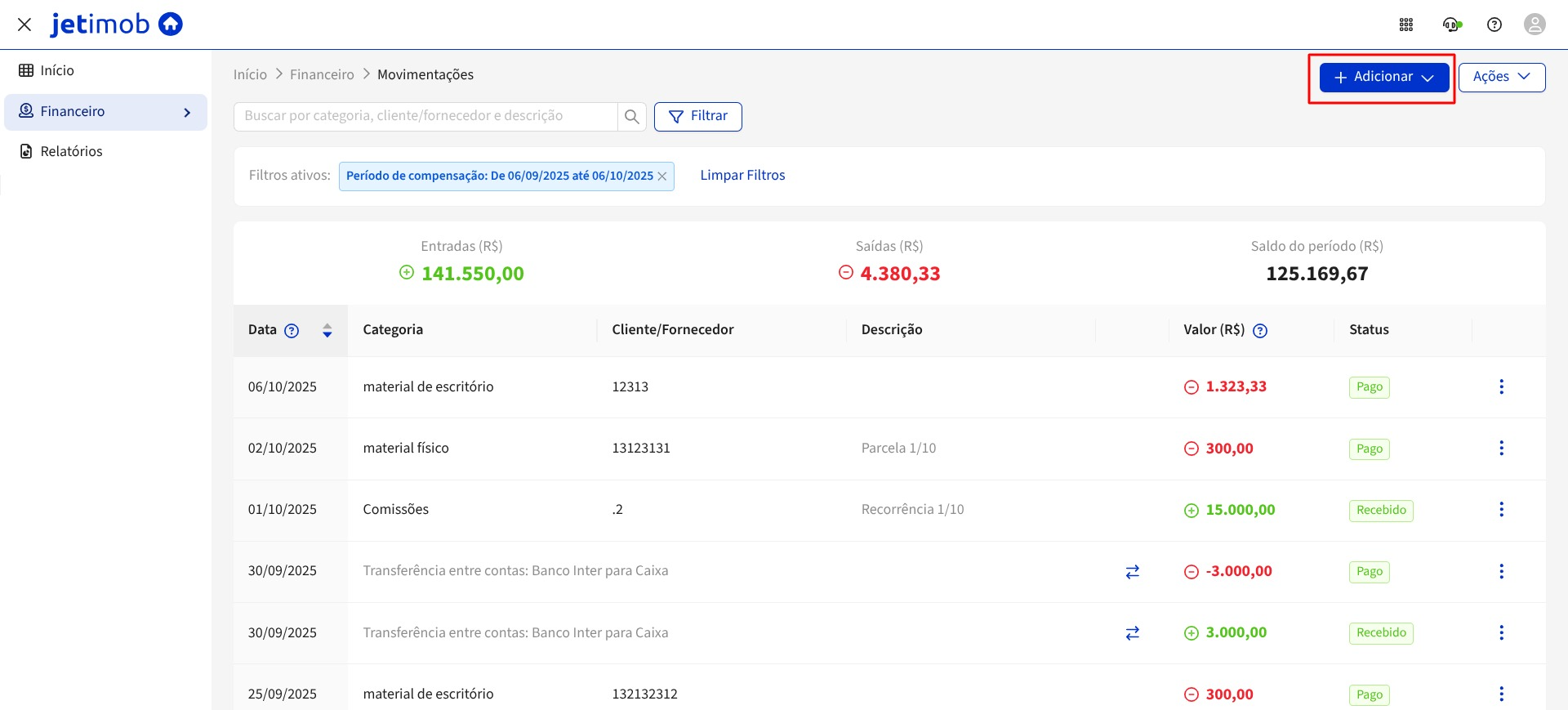Click the help icon beside Valor (R$)
The width and height of the screenshot is (1568, 710).
point(1260,331)
